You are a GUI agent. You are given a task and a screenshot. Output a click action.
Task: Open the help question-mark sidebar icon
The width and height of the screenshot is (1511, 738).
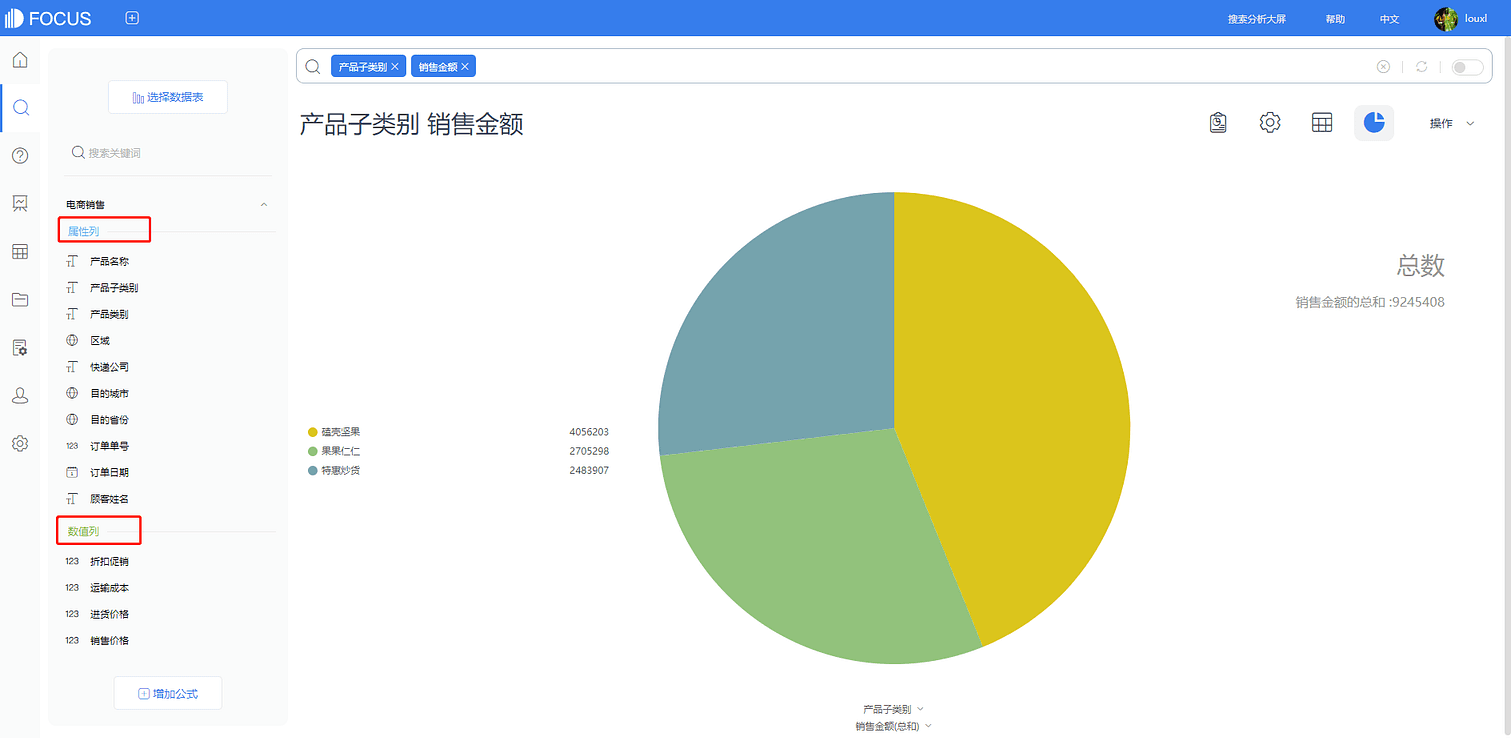[x=20, y=156]
